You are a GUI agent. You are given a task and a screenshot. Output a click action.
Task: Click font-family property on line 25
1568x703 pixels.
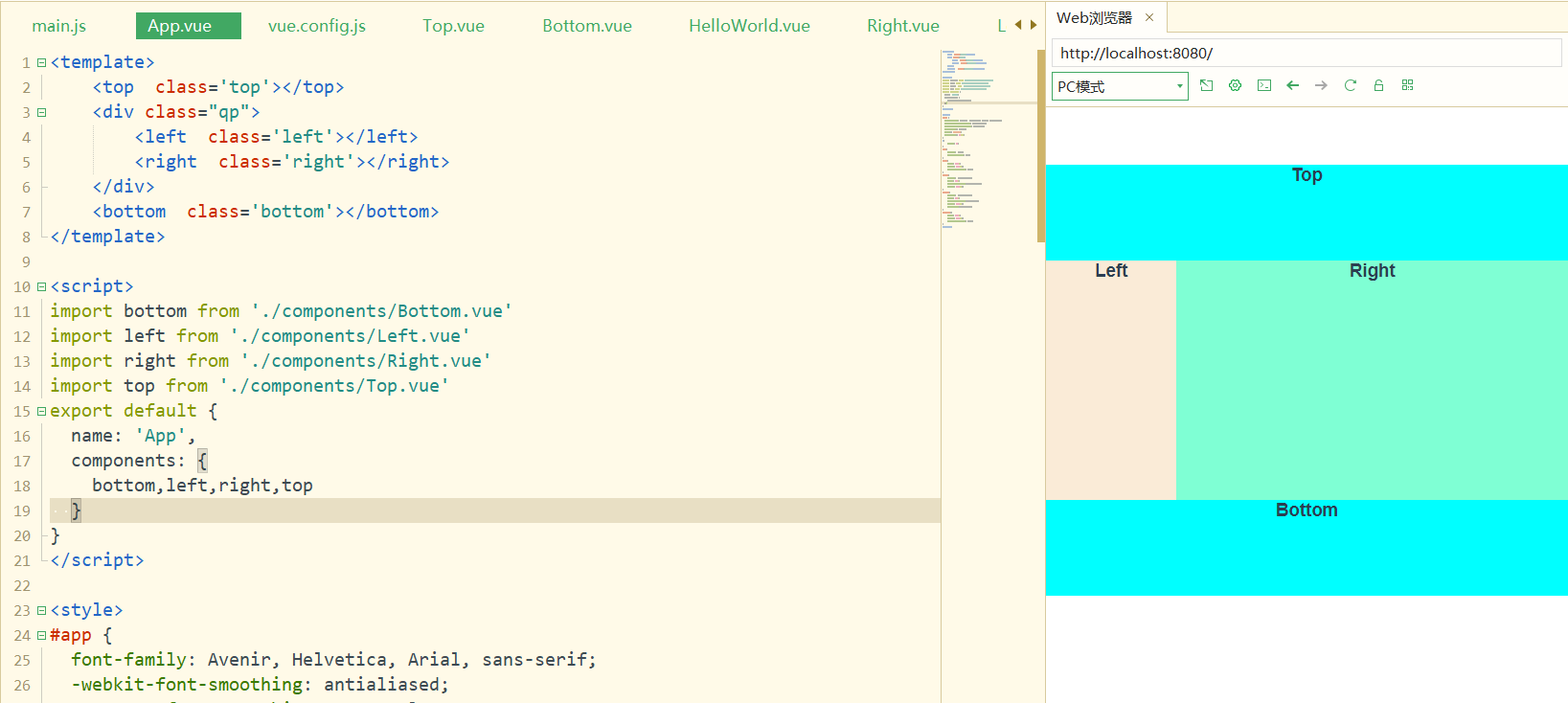point(128,660)
